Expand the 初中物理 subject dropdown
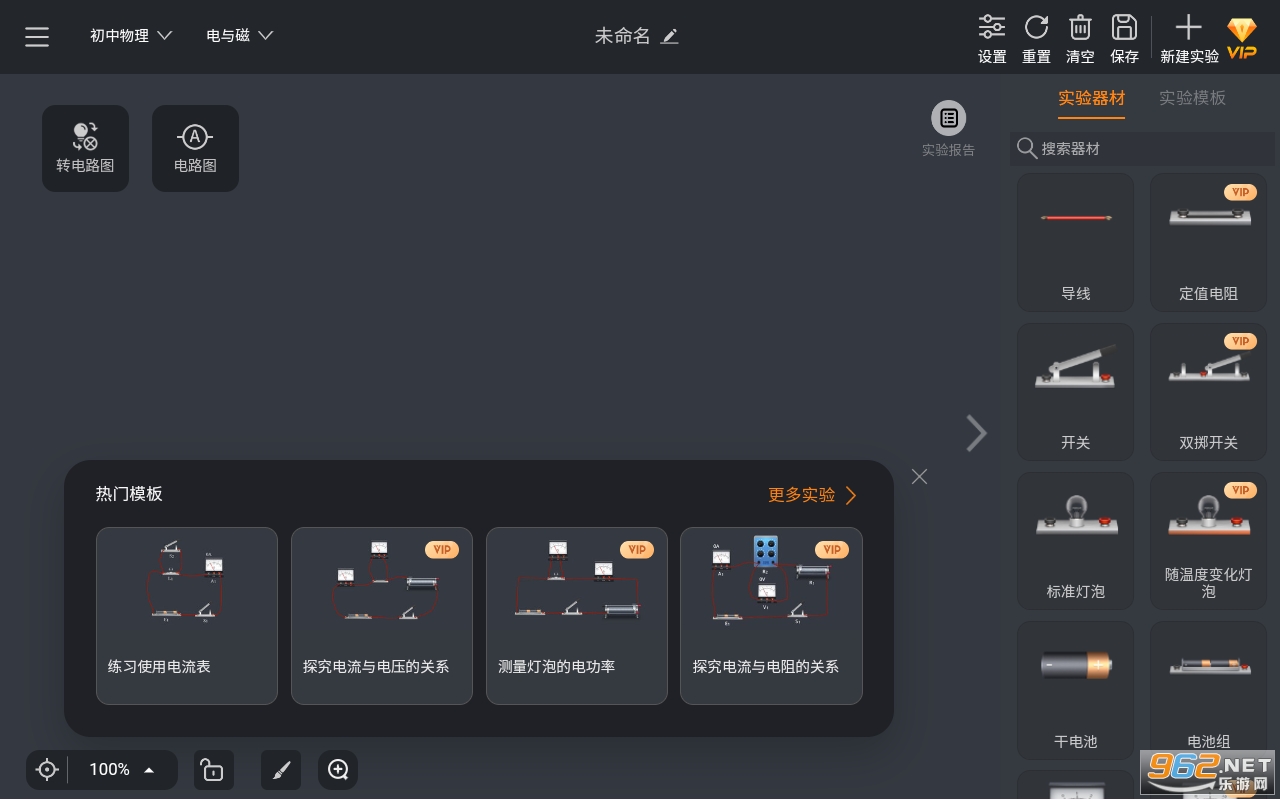 [131, 36]
